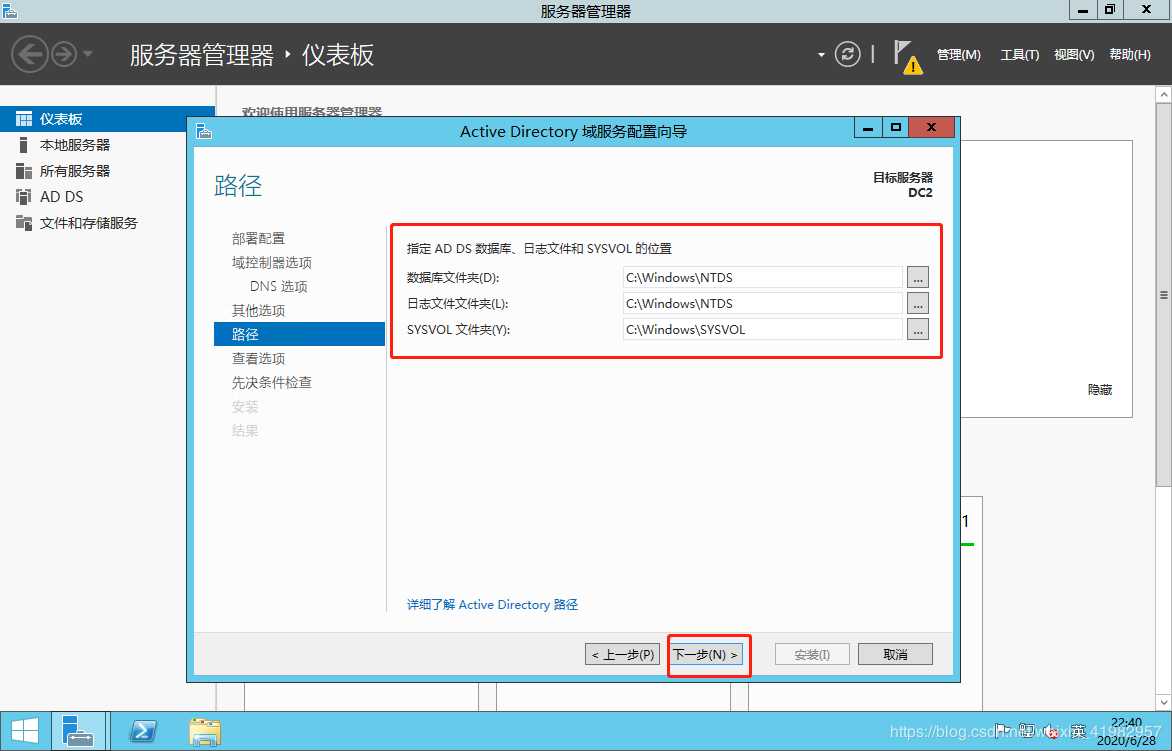
Task: Open the 帮助(H) menu
Action: click(x=1129, y=55)
